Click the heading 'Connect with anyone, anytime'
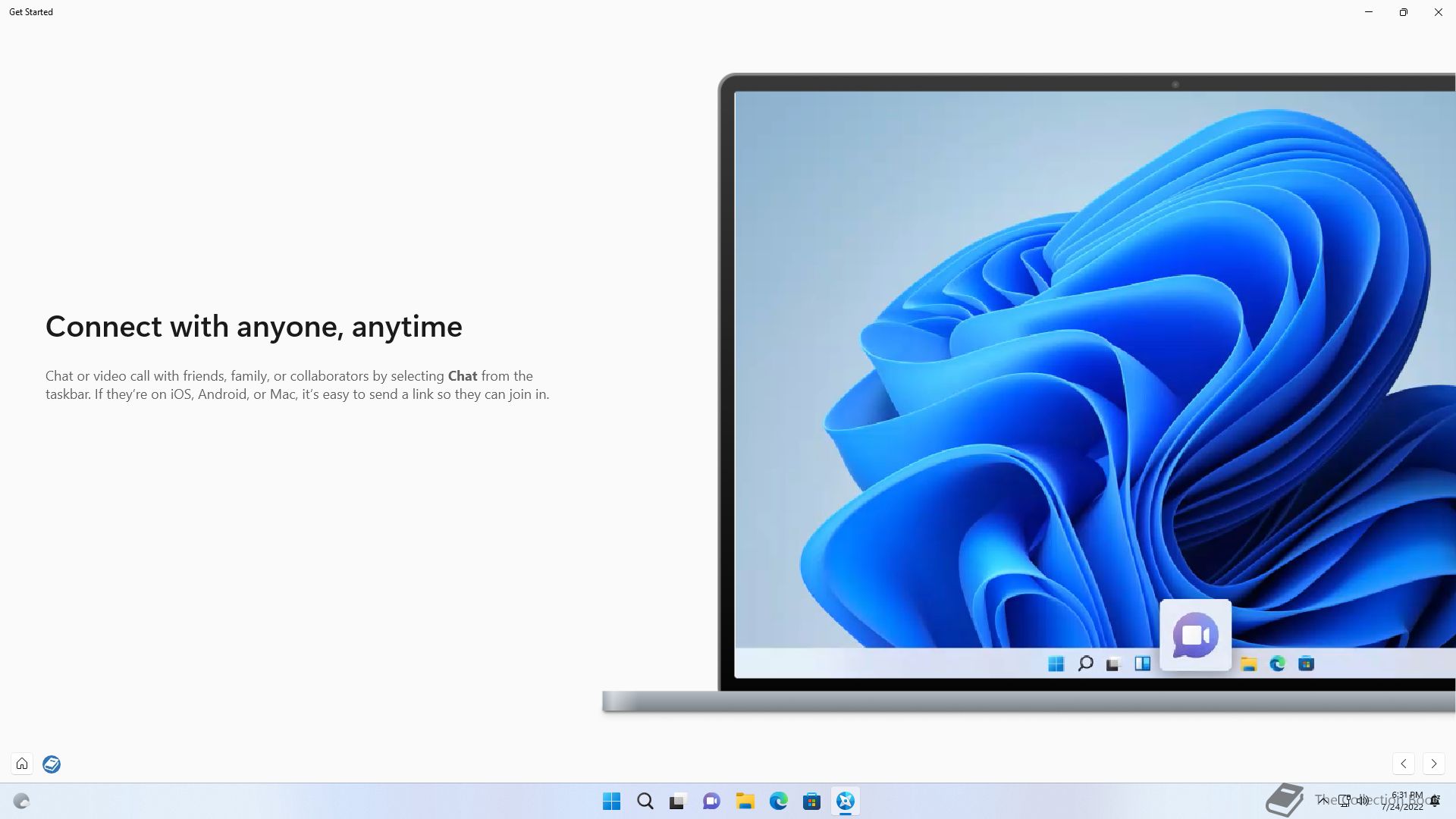This screenshot has height=819, width=1456. coord(254,327)
